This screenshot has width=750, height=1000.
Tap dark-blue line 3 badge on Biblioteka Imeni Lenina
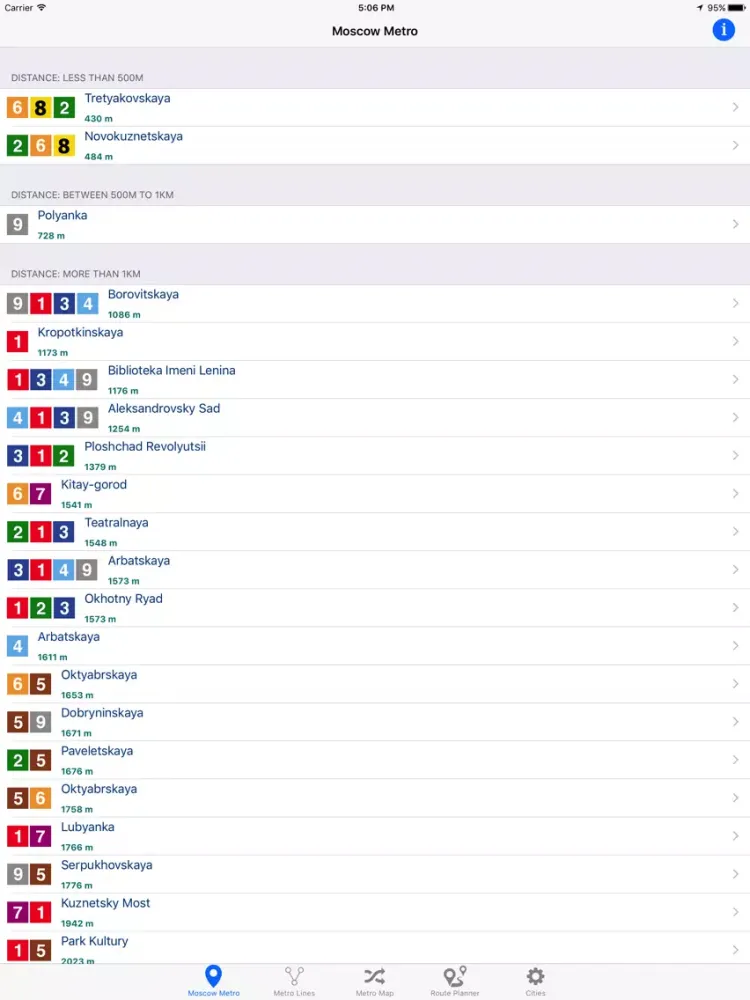(x=41, y=380)
